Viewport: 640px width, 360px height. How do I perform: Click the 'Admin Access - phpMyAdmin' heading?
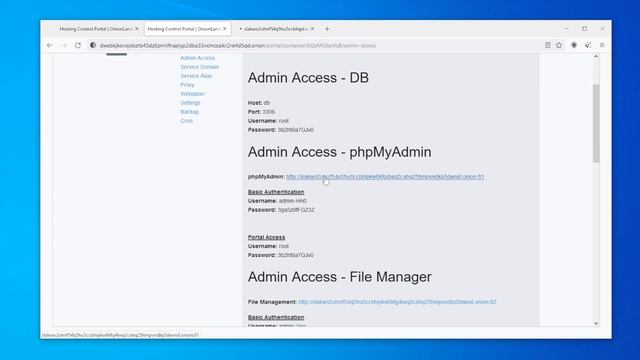pos(340,152)
